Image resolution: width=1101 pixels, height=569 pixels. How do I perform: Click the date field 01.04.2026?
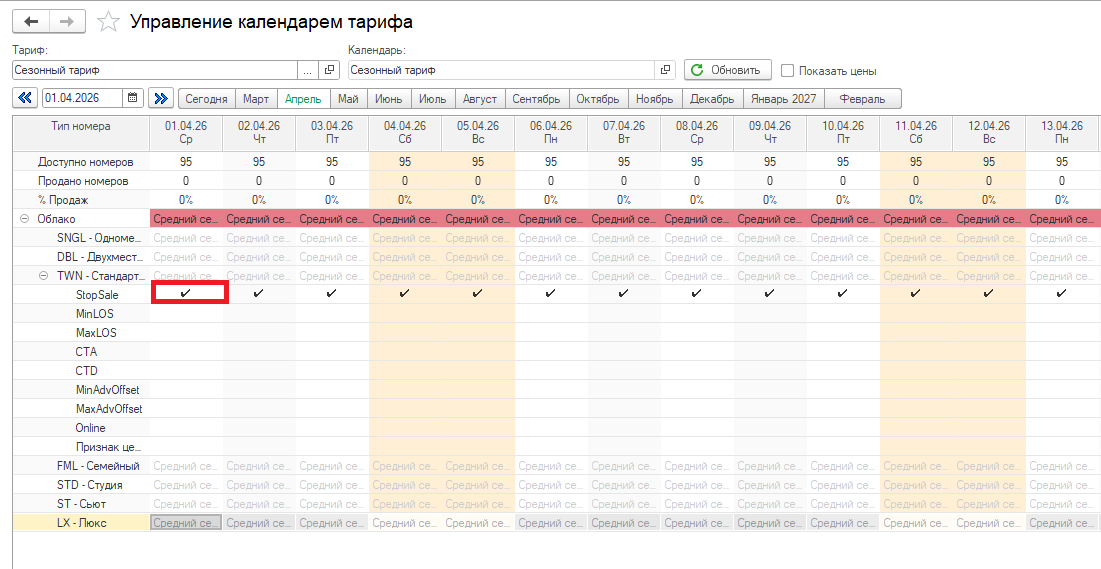pos(82,98)
